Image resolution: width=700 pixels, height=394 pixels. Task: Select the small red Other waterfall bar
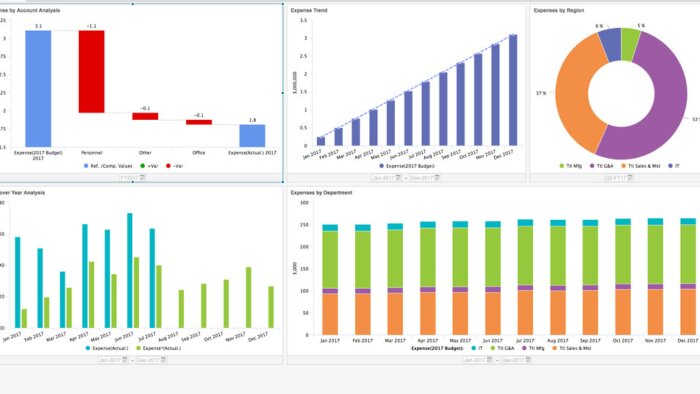tap(145, 116)
